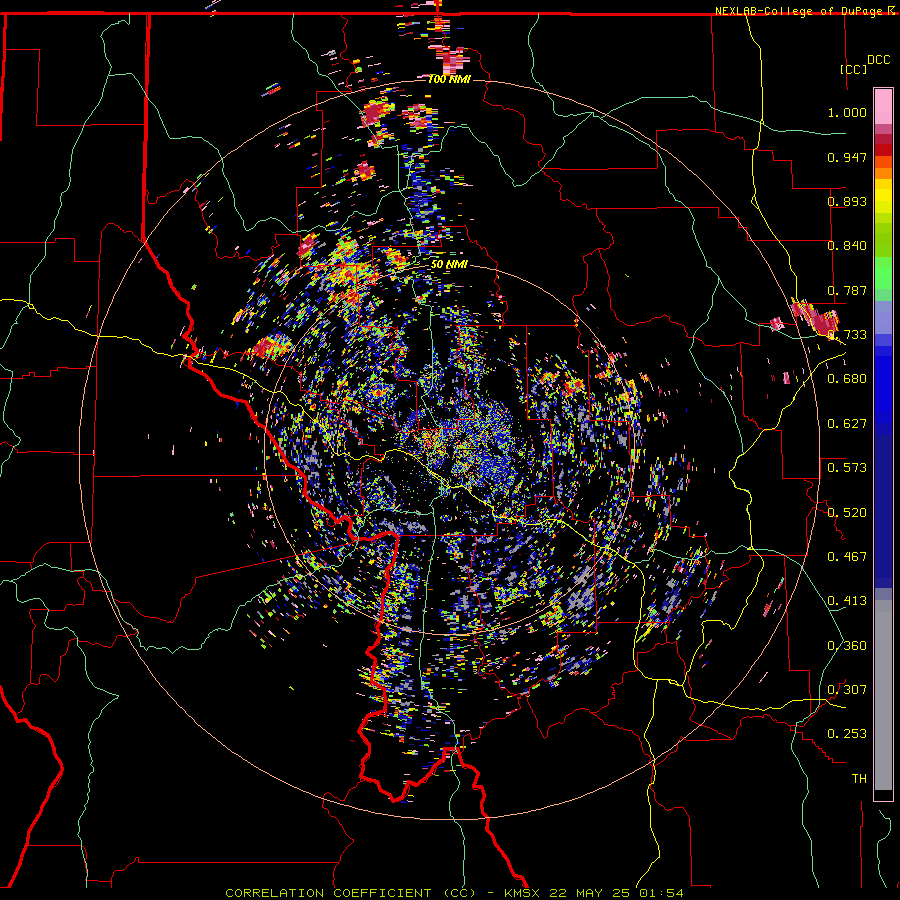The height and width of the screenshot is (900, 900).
Task: Click the bright green segment of color bar
Action: 883,273
